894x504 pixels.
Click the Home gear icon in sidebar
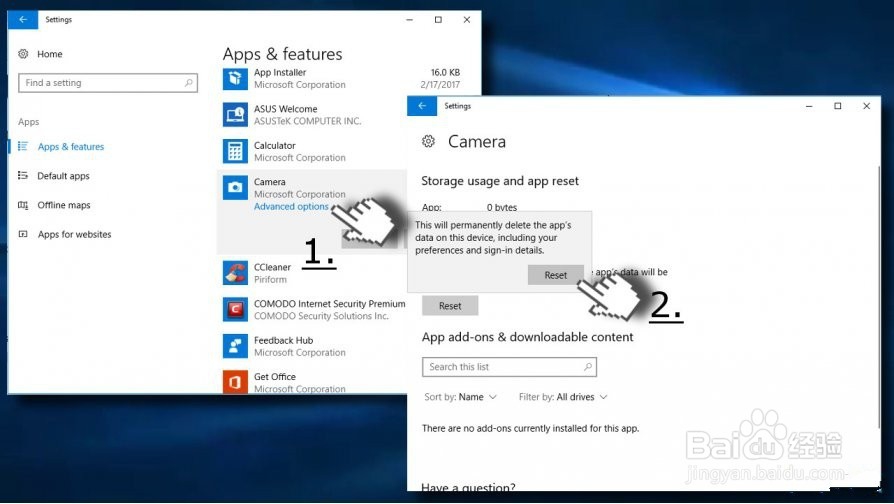tap(23, 54)
